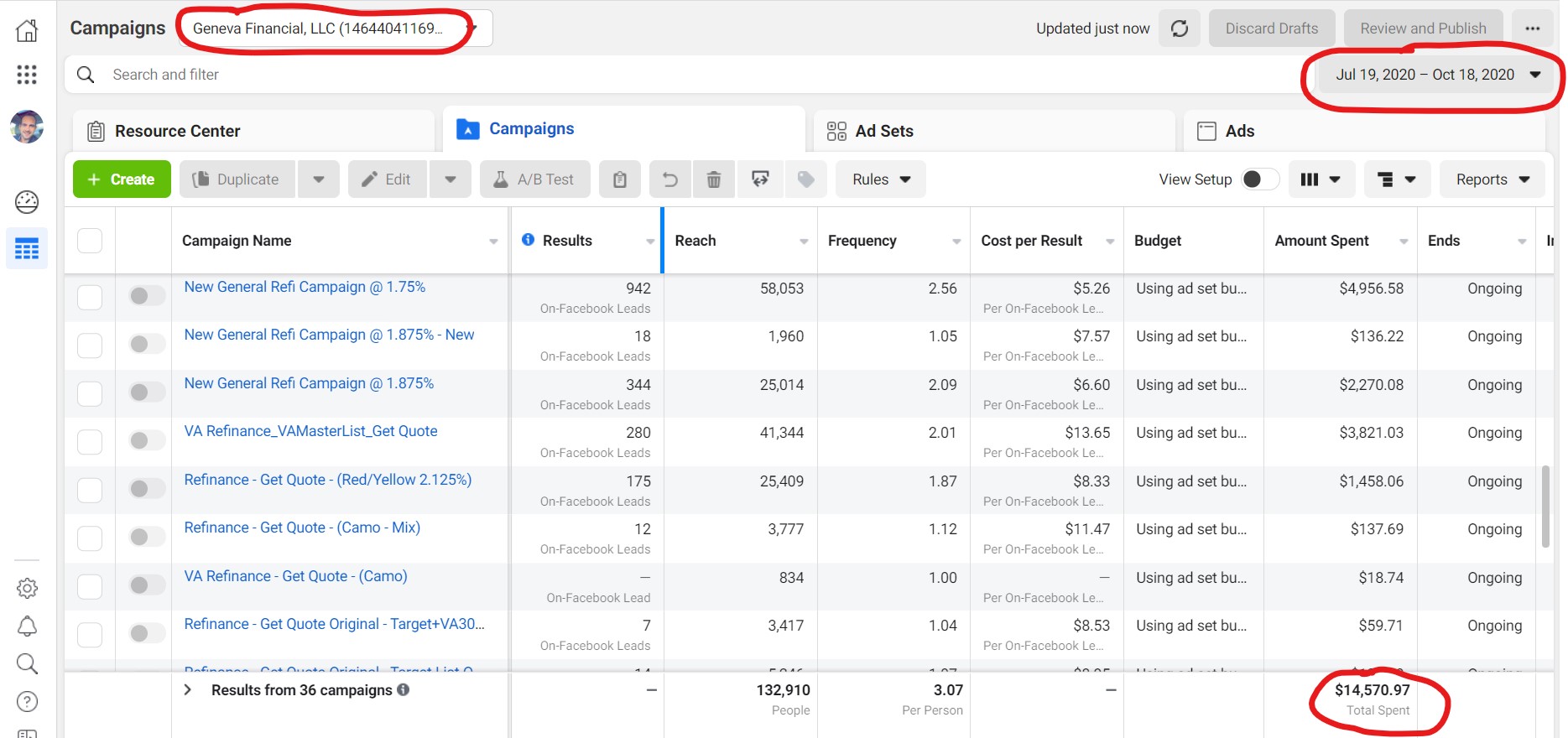Image resolution: width=1568 pixels, height=738 pixels.
Task: Click the green Create button
Action: (122, 179)
